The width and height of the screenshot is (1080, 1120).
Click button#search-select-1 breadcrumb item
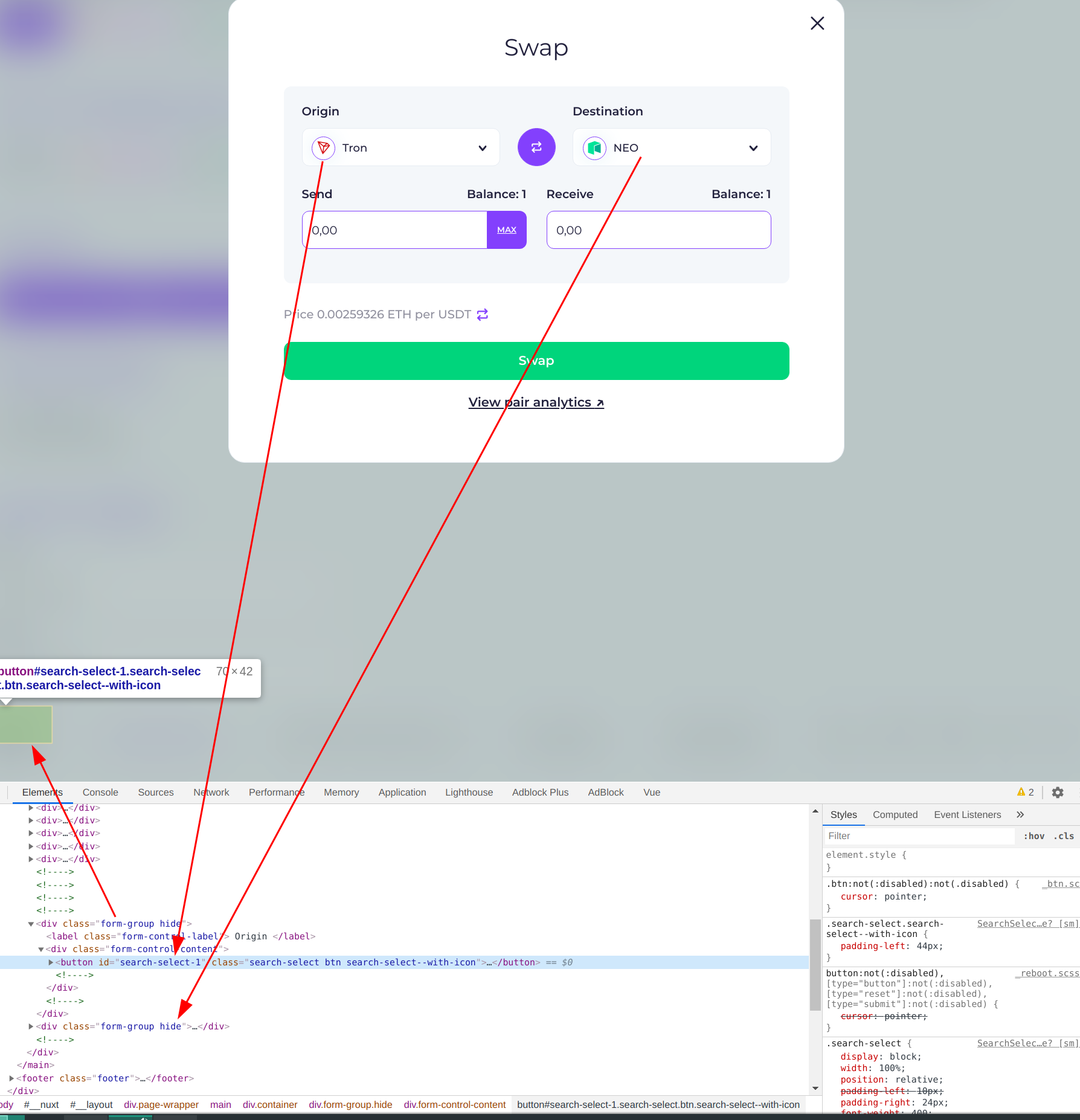pos(658,1104)
